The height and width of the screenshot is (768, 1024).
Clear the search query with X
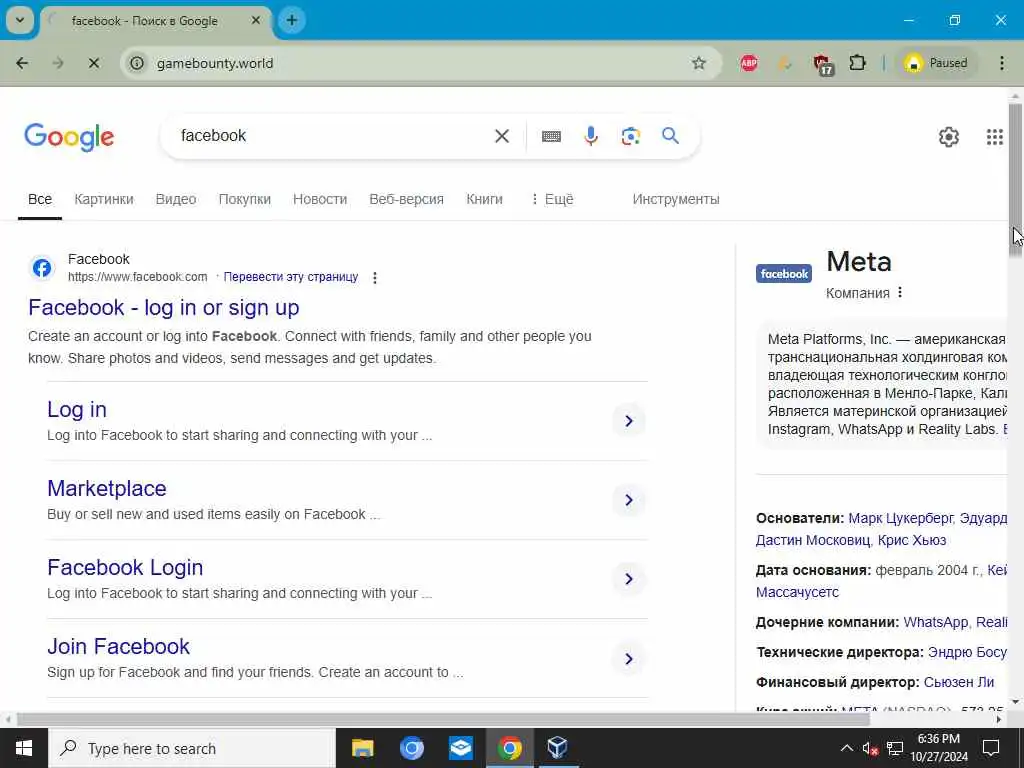502,136
